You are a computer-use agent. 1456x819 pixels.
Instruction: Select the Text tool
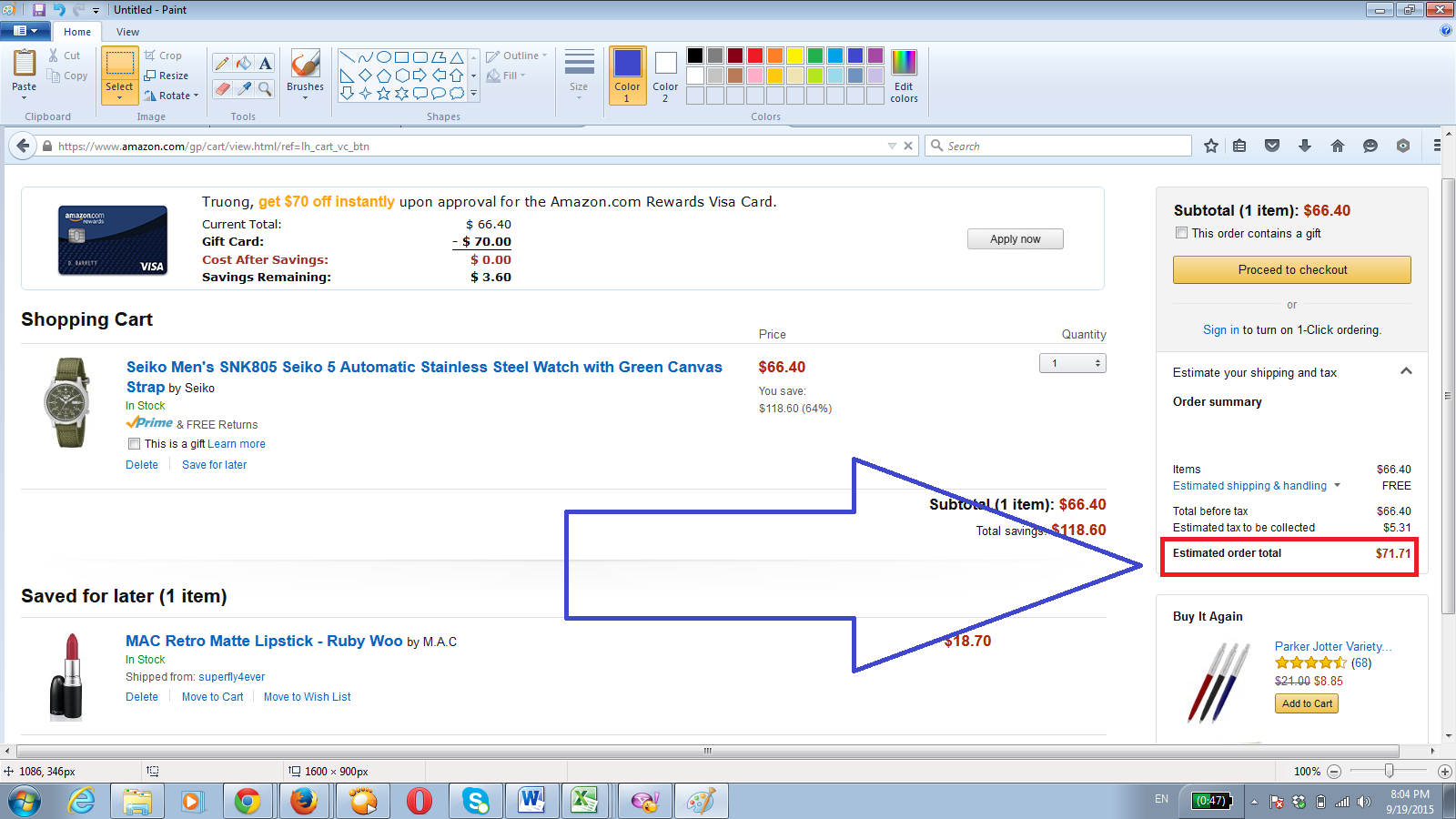[x=265, y=63]
